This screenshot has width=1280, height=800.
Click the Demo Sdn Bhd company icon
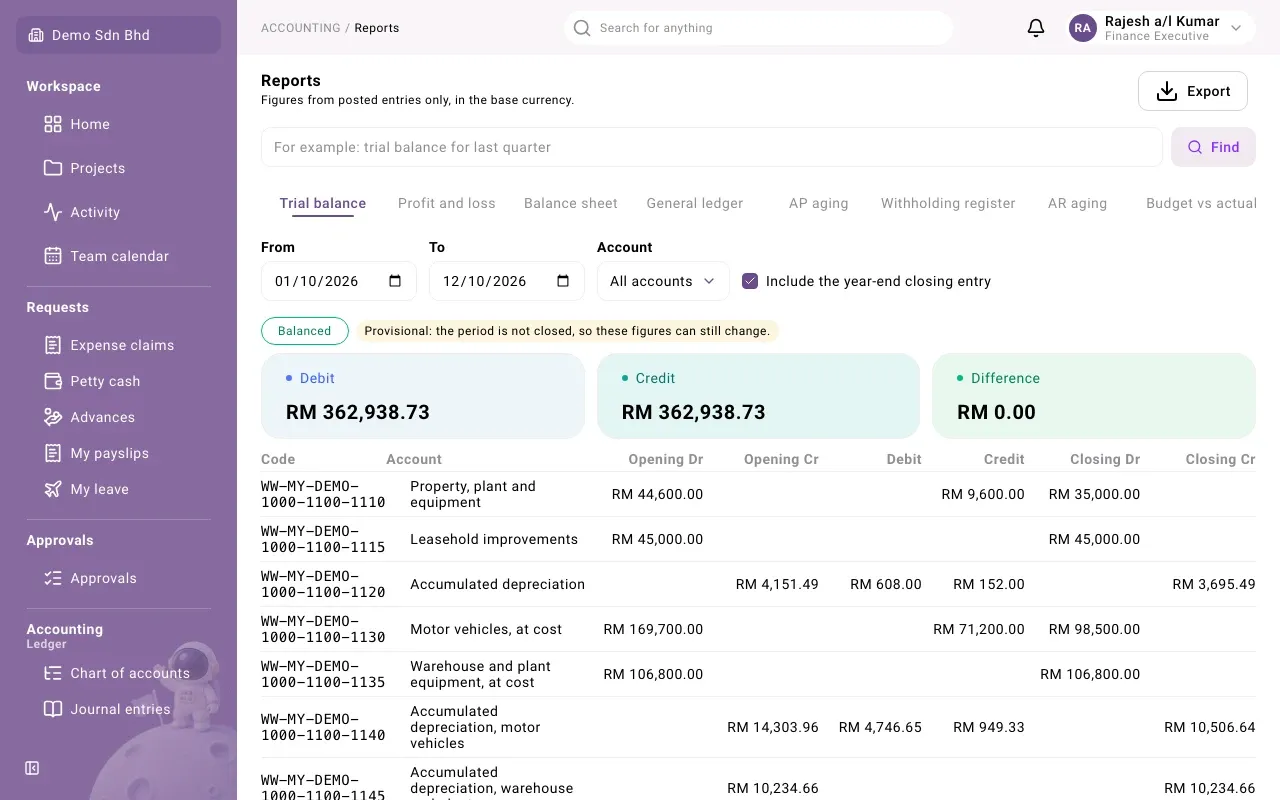[36, 35]
